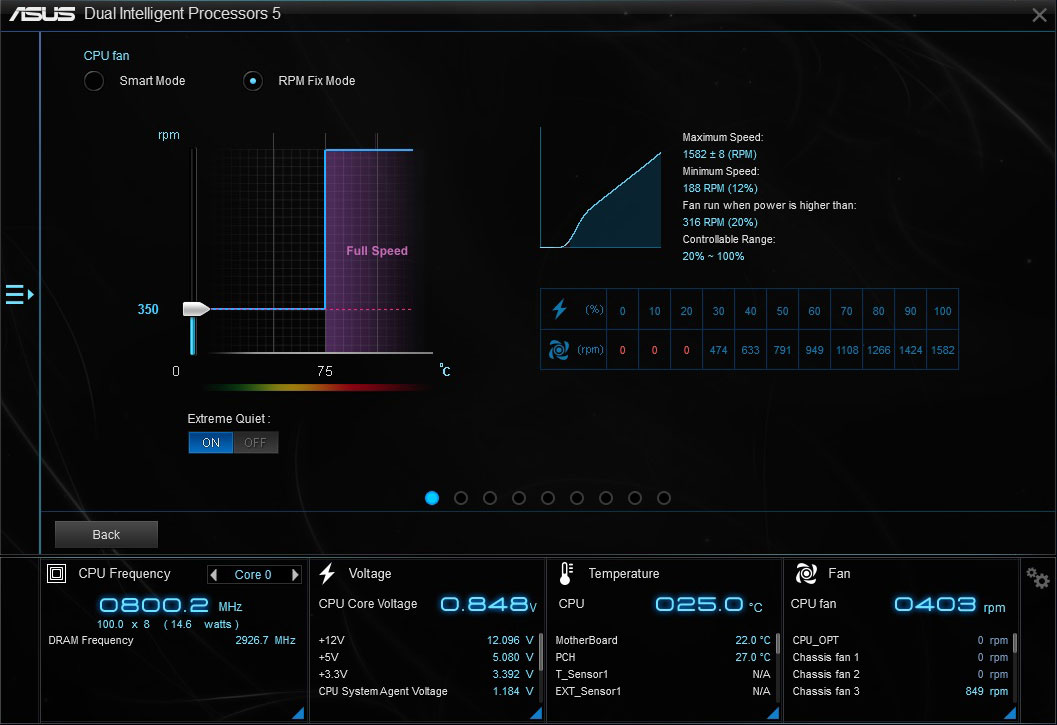Click the 0403 rpm CPU fan readout
This screenshot has height=725, width=1057.
point(935,604)
